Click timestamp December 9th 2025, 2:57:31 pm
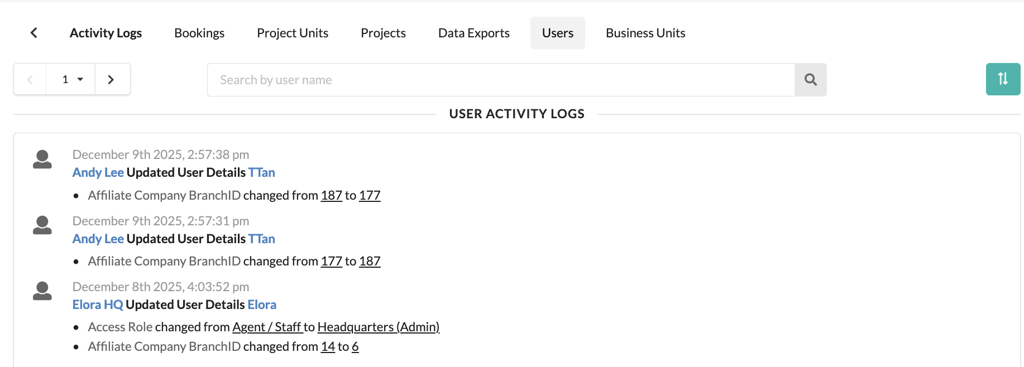The width and height of the screenshot is (1024, 367). coord(161,221)
